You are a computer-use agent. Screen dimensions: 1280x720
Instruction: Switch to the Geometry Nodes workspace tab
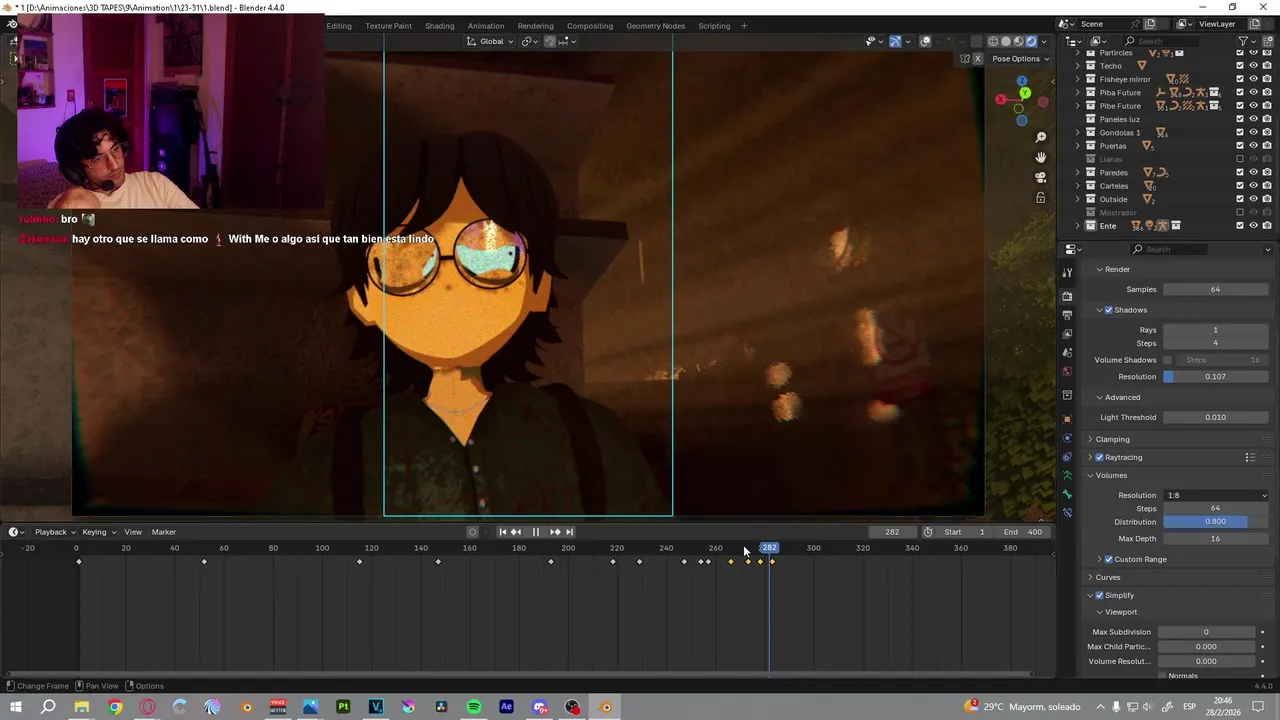[x=656, y=26]
